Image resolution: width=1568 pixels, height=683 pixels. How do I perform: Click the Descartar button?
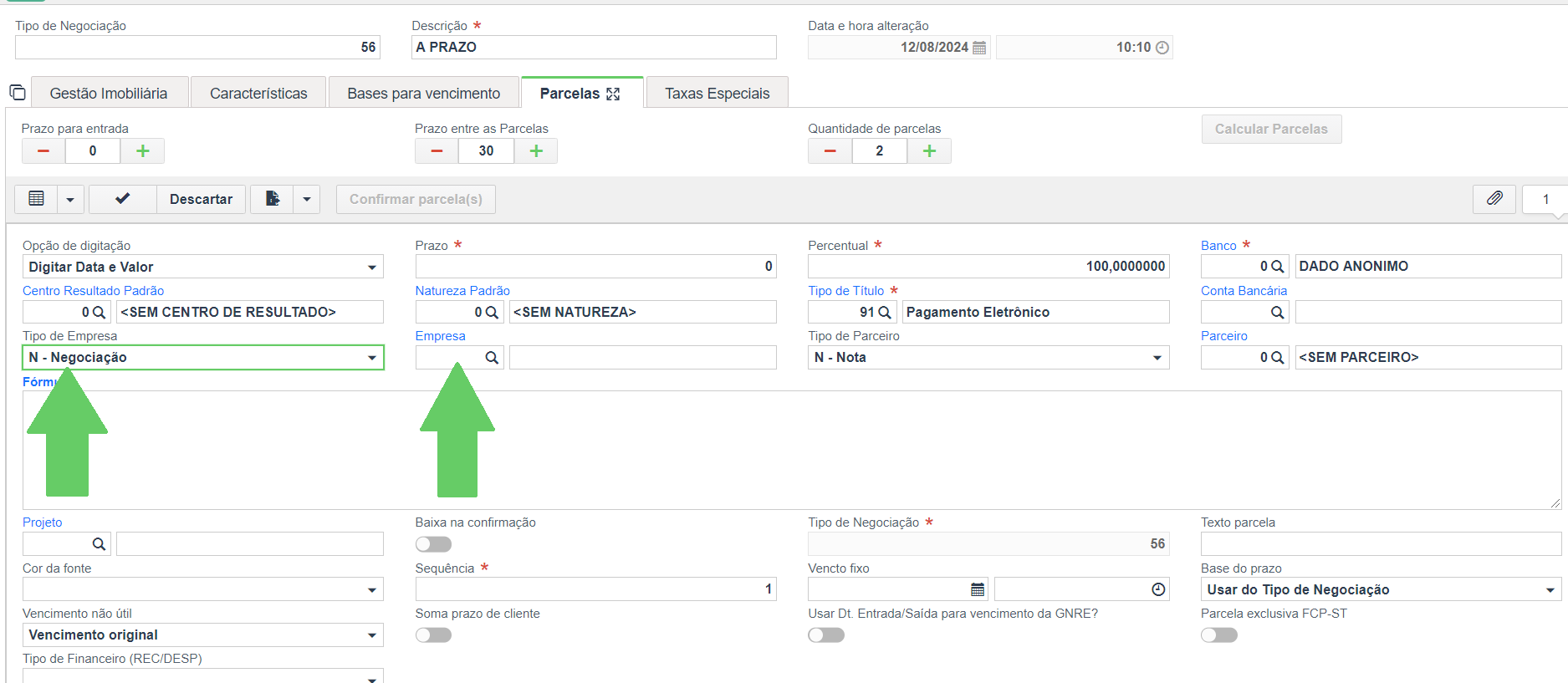(x=201, y=199)
